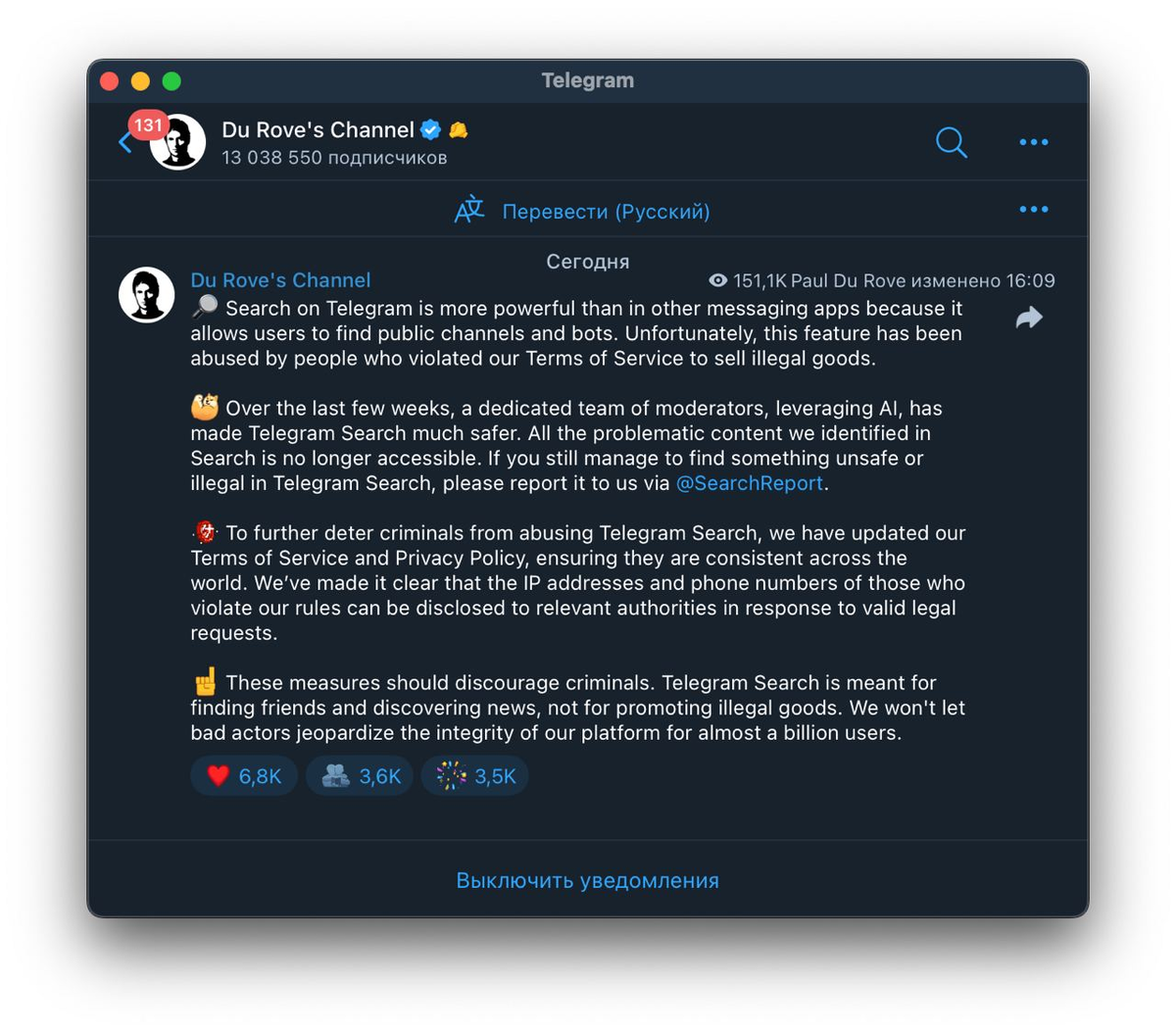Translate message via Перевести (Русский)

[606, 211]
